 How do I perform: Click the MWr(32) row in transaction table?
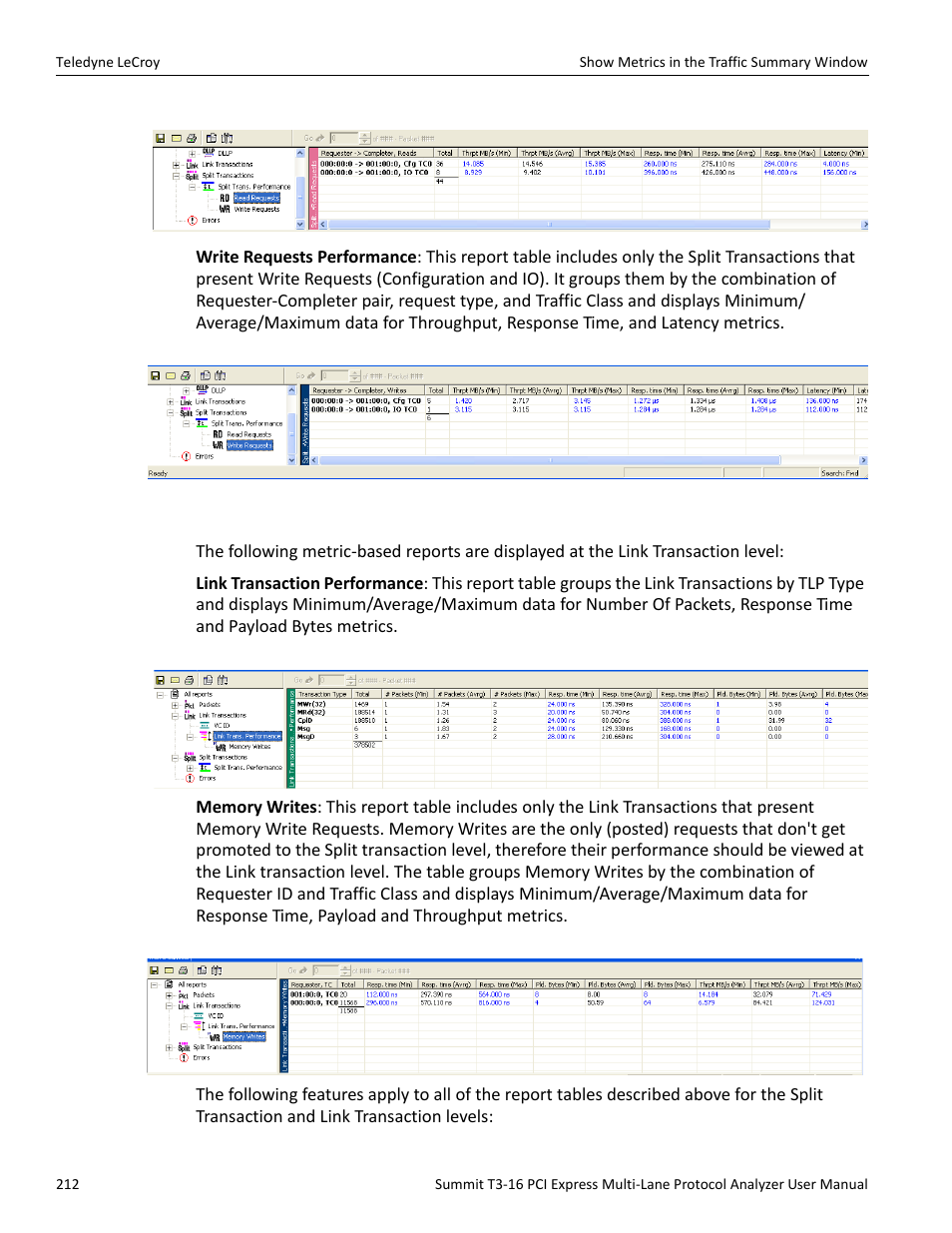click(x=311, y=704)
